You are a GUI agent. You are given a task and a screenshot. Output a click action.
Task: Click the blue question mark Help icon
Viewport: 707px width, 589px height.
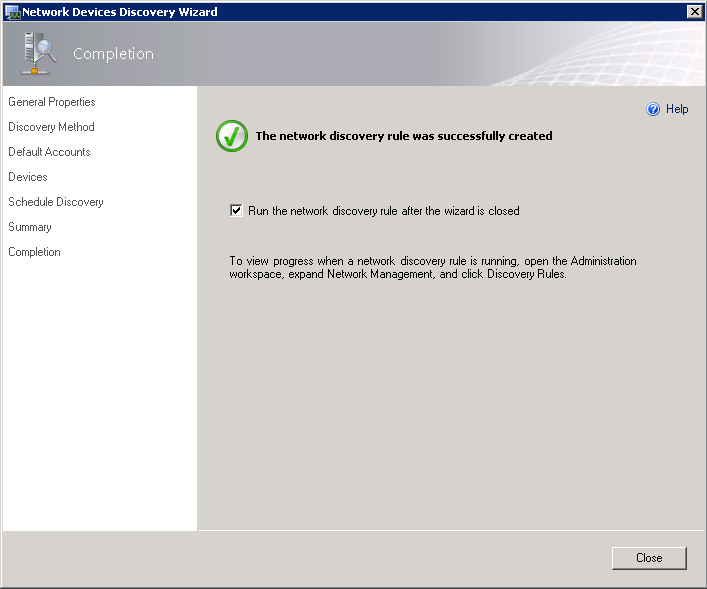tap(653, 110)
